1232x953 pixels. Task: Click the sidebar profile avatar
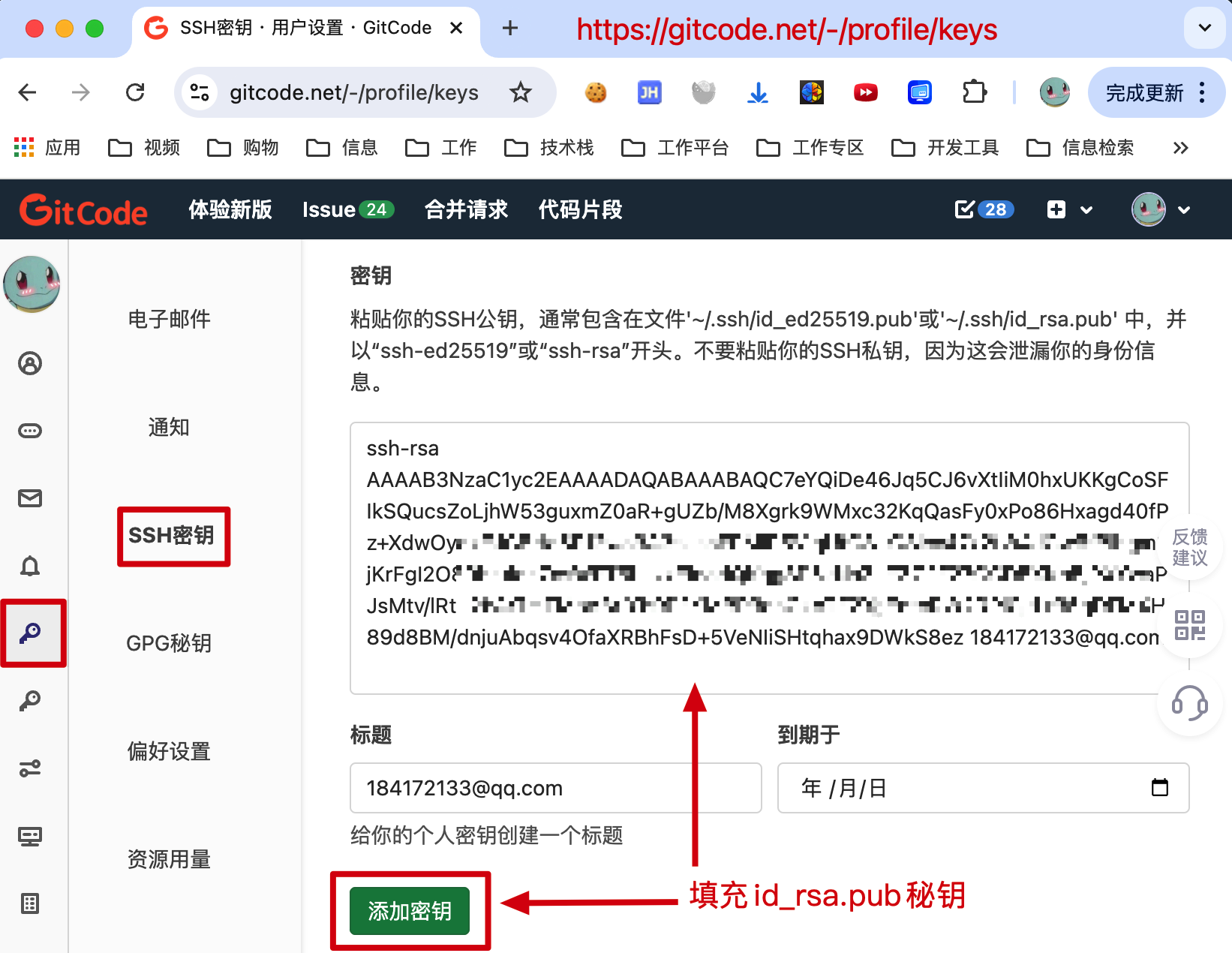(x=32, y=284)
